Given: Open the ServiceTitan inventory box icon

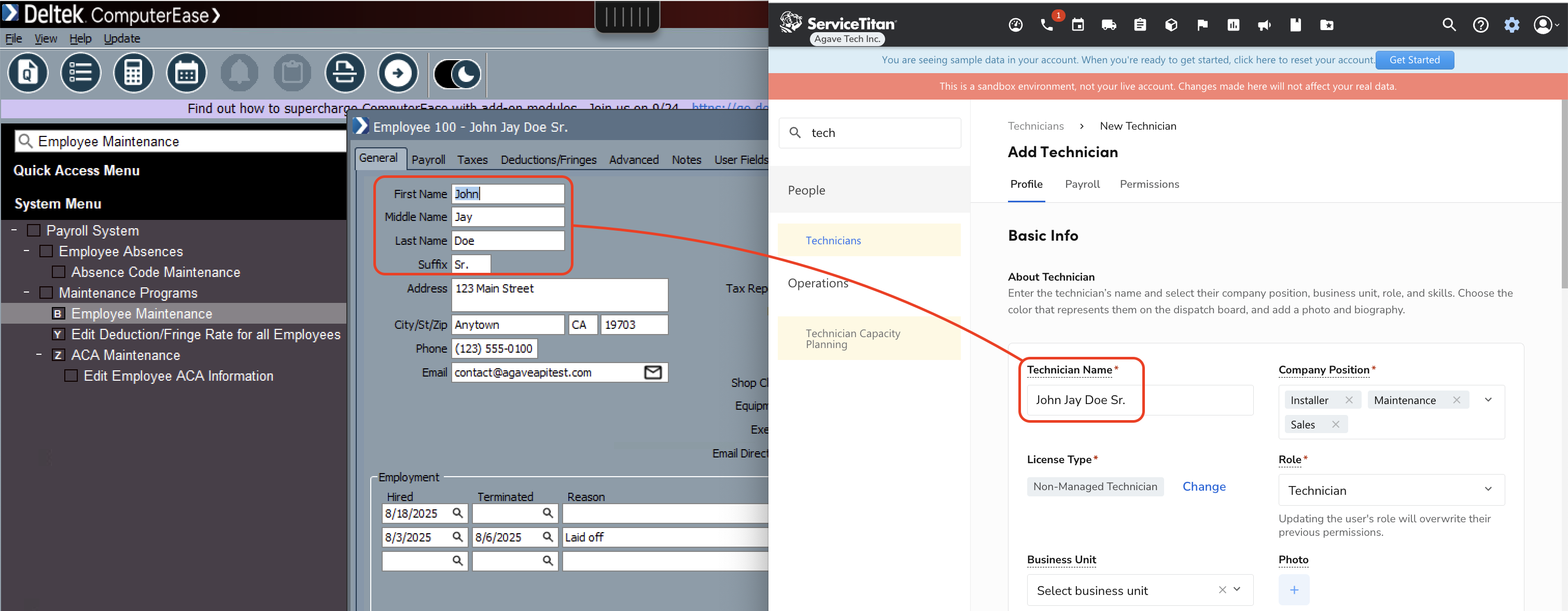Looking at the screenshot, I should (1170, 25).
